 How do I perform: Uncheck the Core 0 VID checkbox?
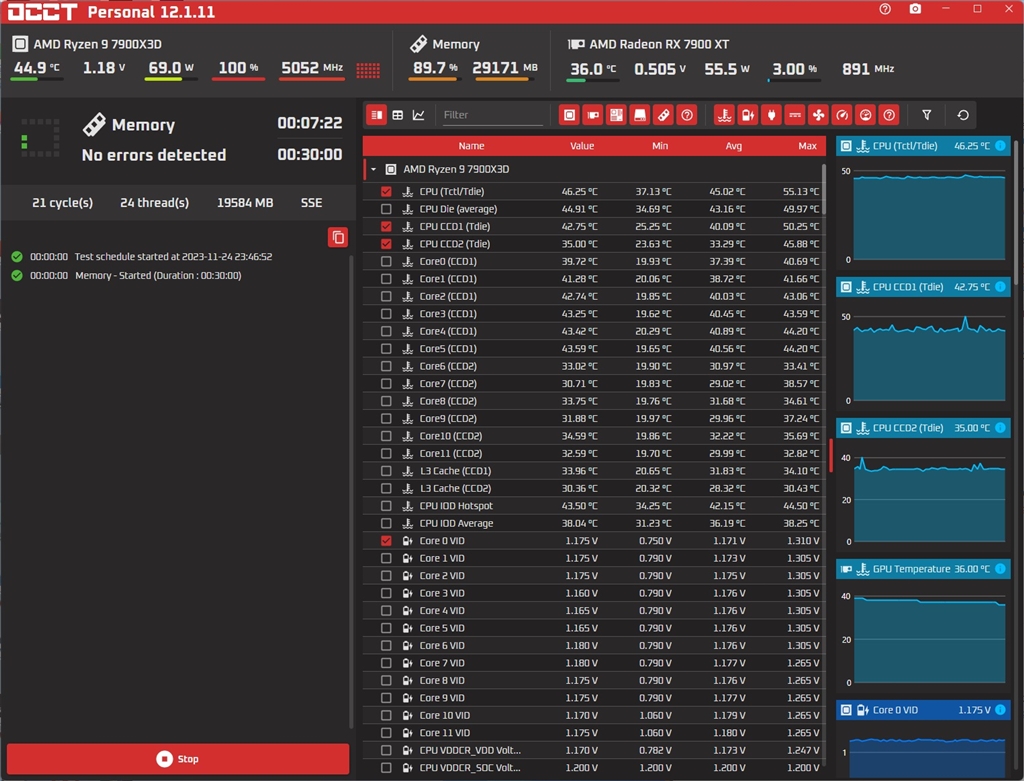click(386, 541)
